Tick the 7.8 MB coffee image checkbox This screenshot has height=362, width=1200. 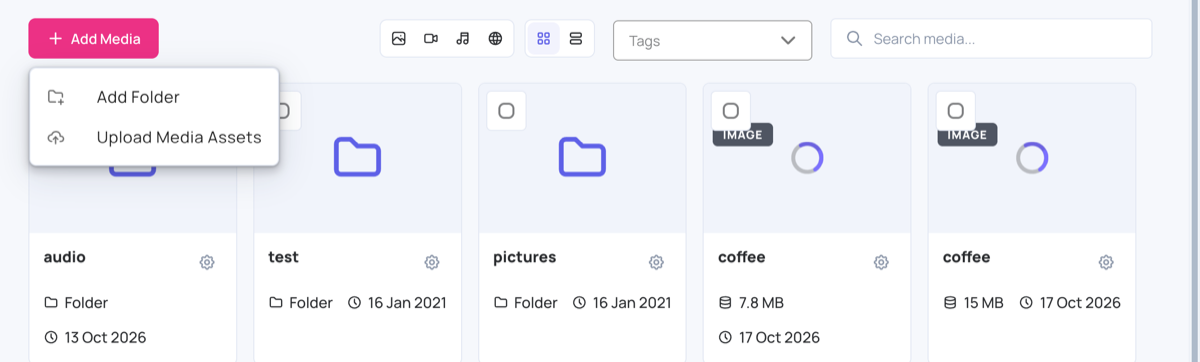[731, 111]
